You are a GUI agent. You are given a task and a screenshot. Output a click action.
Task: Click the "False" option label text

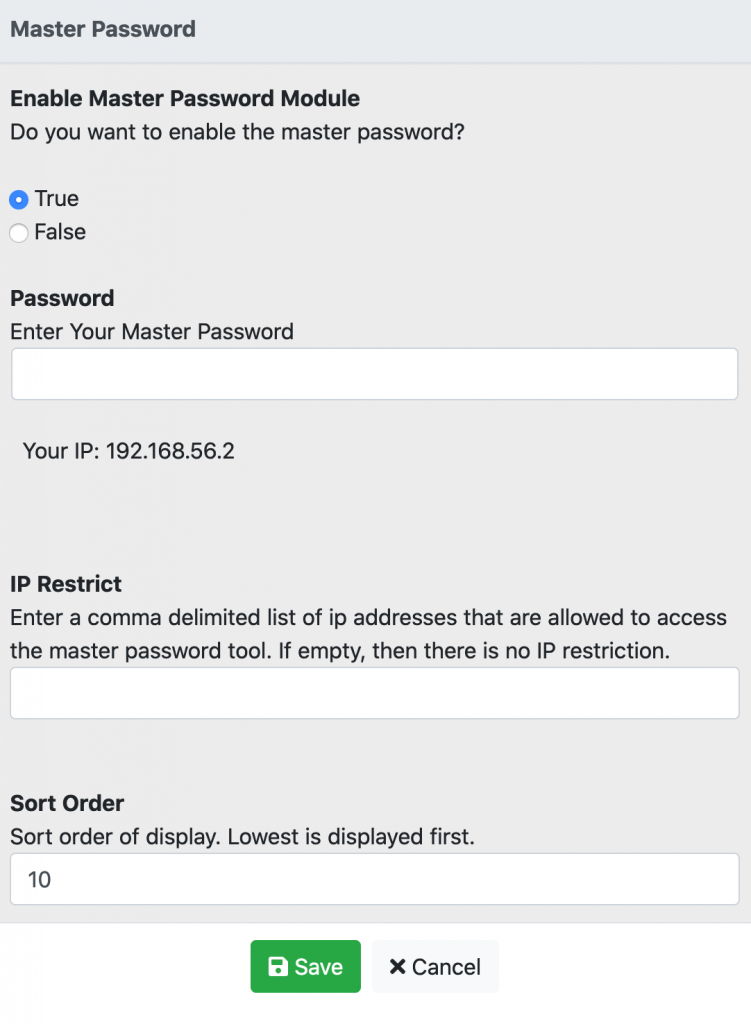pos(60,232)
